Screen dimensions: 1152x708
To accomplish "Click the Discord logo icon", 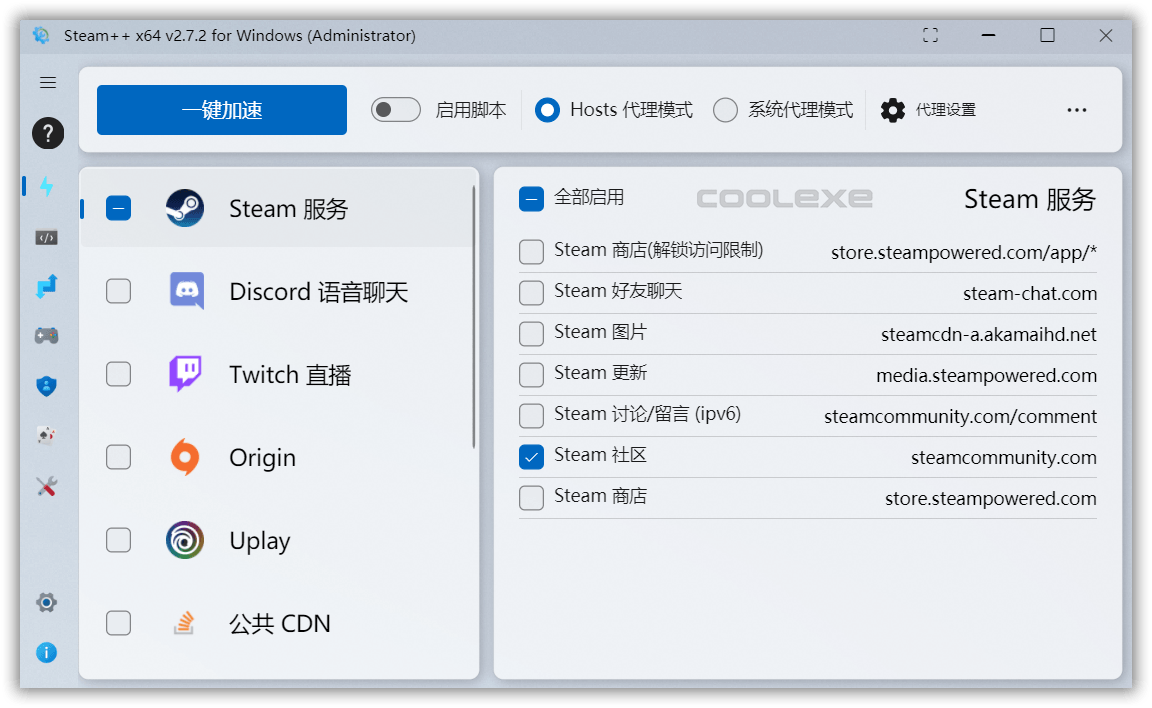I will [x=187, y=291].
